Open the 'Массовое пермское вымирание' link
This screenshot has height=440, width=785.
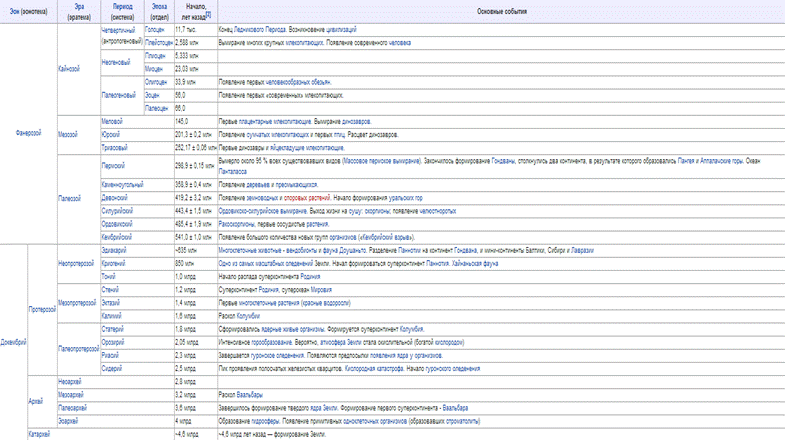382,161
